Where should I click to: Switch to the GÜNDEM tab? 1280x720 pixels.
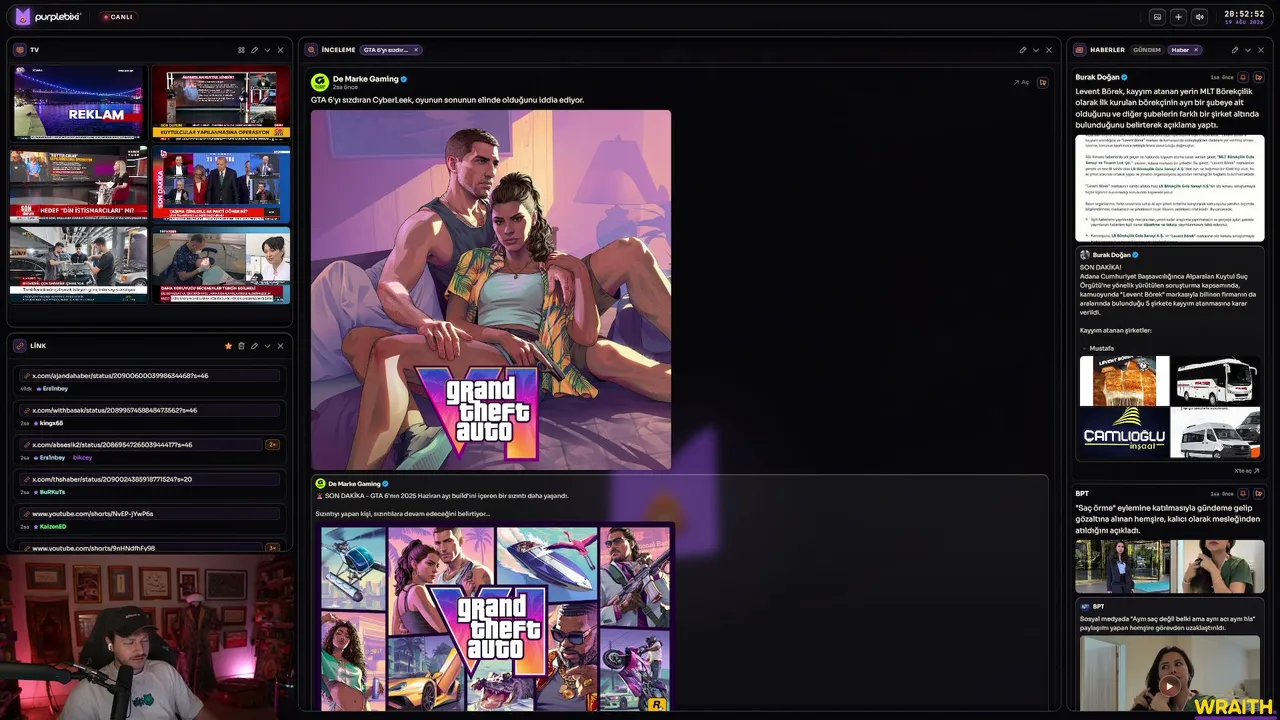(x=1147, y=50)
